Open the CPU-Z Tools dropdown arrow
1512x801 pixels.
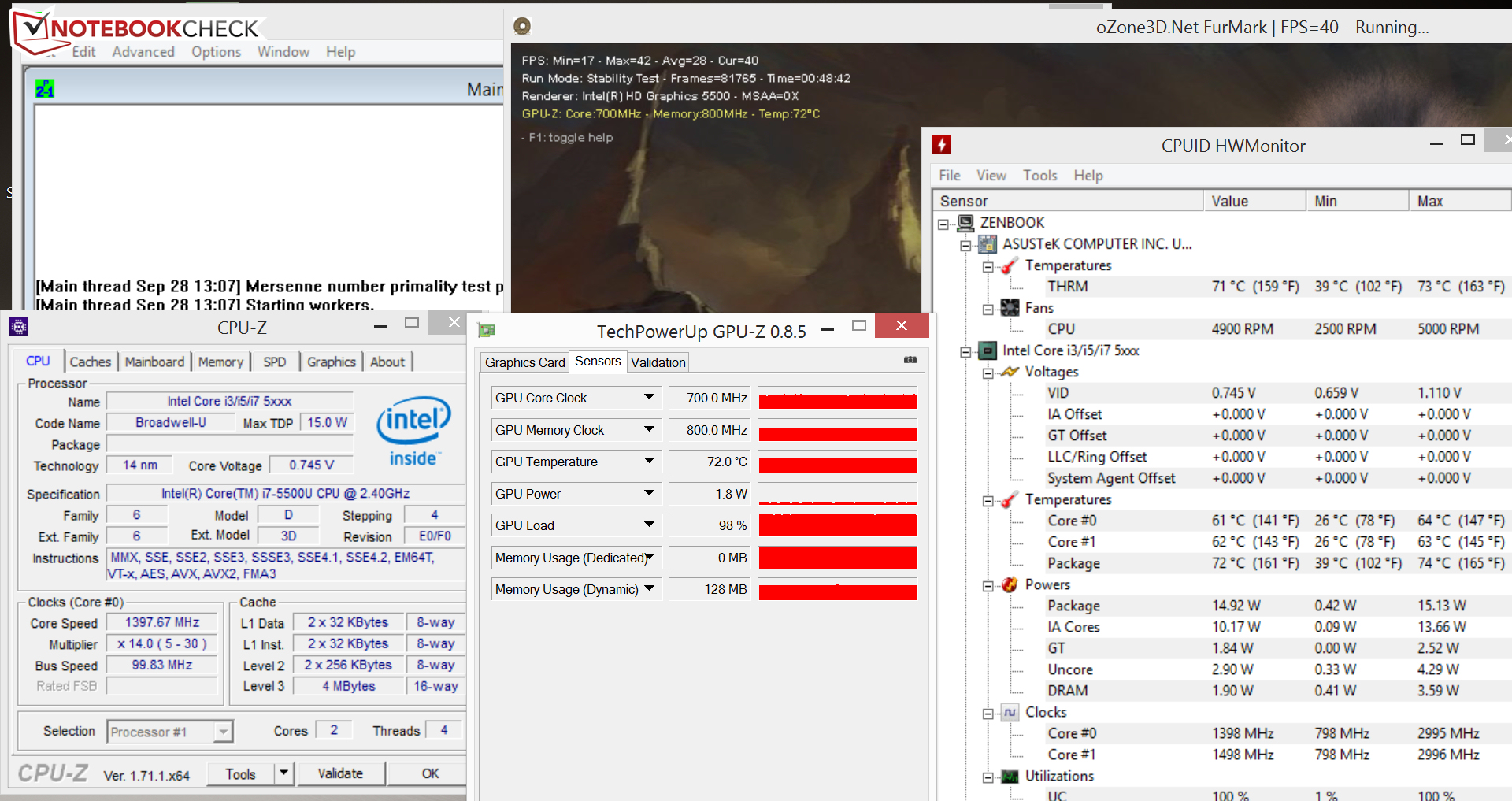pyautogui.click(x=283, y=773)
